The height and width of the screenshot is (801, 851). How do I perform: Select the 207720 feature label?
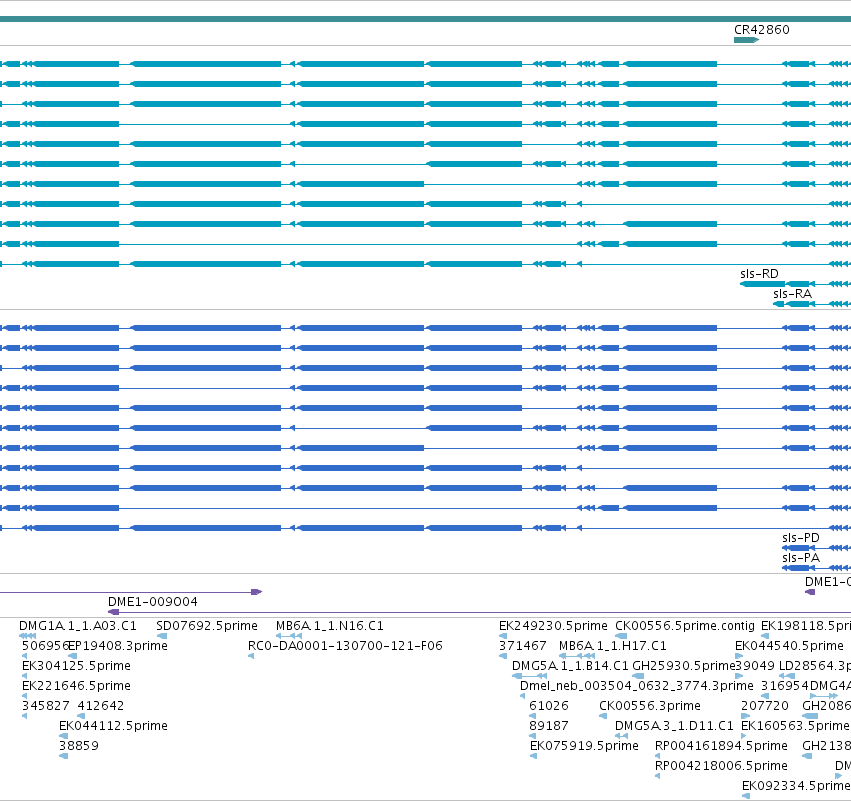(x=765, y=705)
